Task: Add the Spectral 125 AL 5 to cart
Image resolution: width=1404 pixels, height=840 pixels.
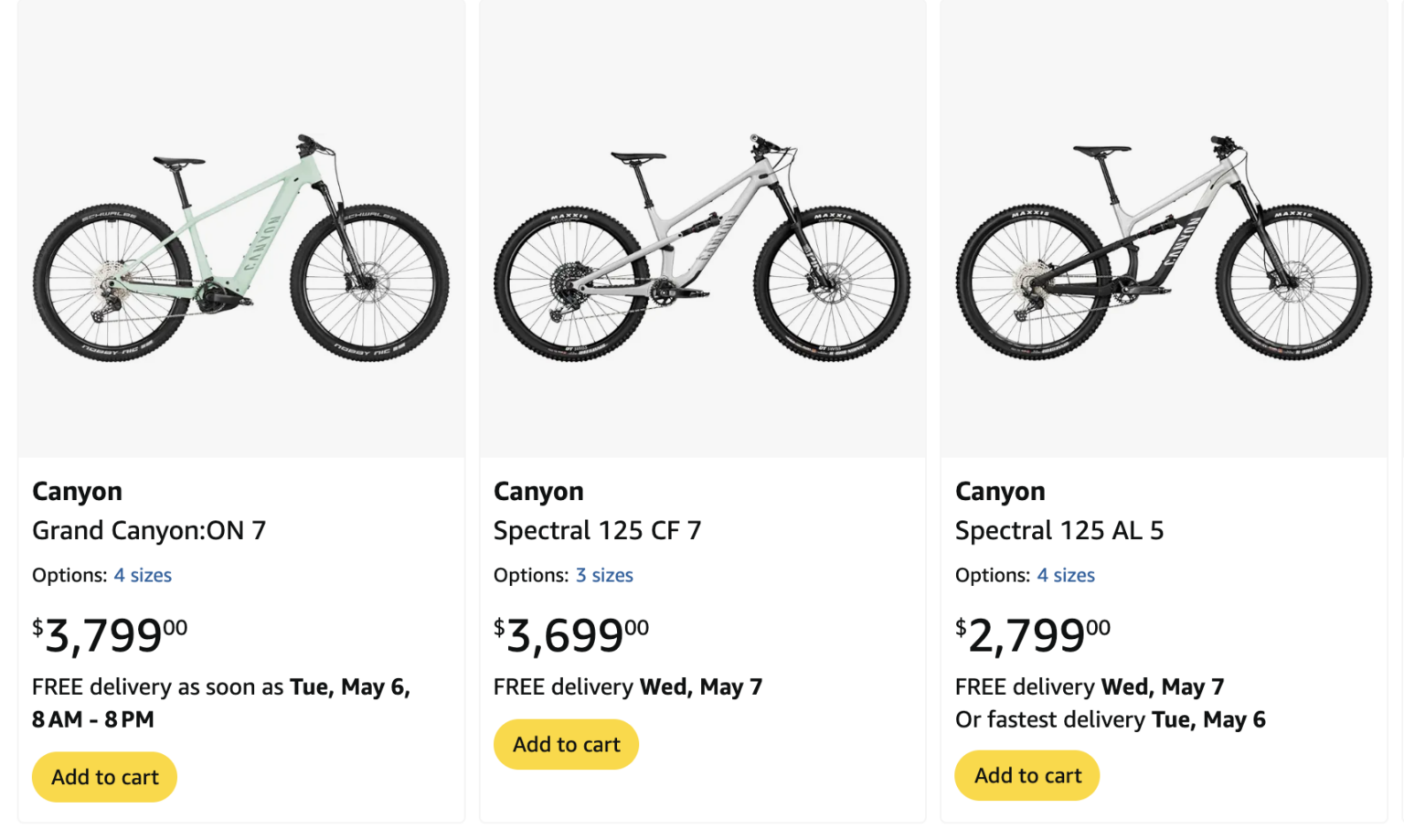Action: (x=1026, y=775)
